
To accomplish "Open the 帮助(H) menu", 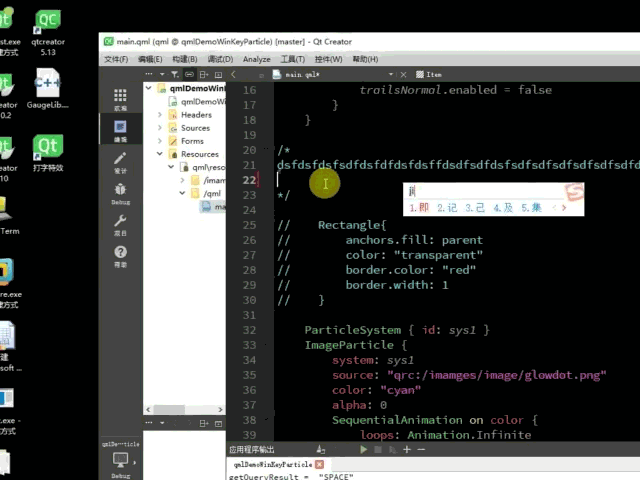I will coord(365,59).
